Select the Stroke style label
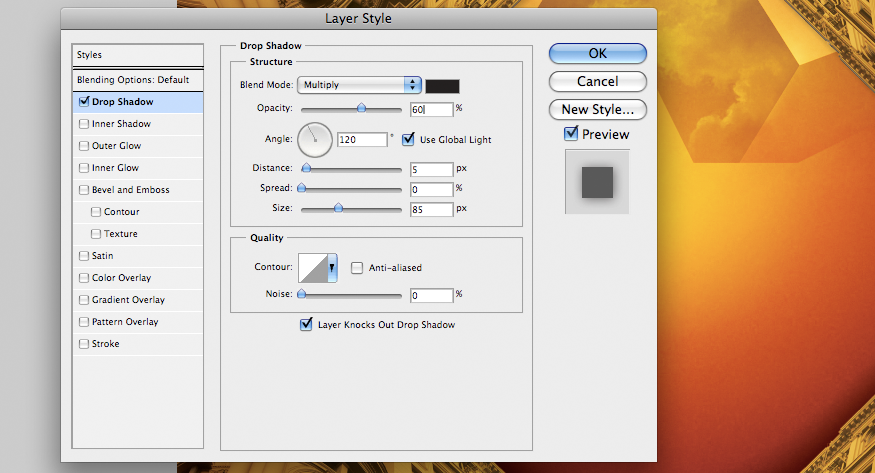 105,344
